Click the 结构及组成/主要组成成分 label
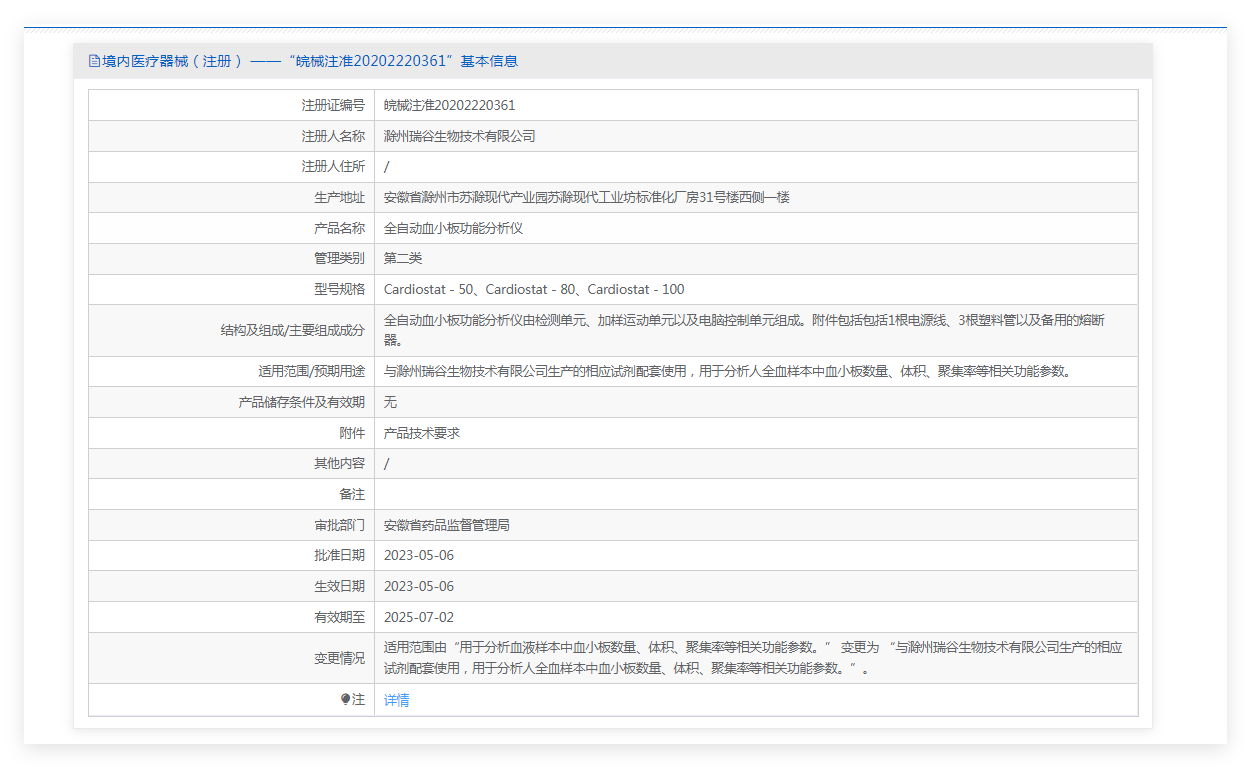The height and width of the screenshot is (768, 1251). (293, 329)
